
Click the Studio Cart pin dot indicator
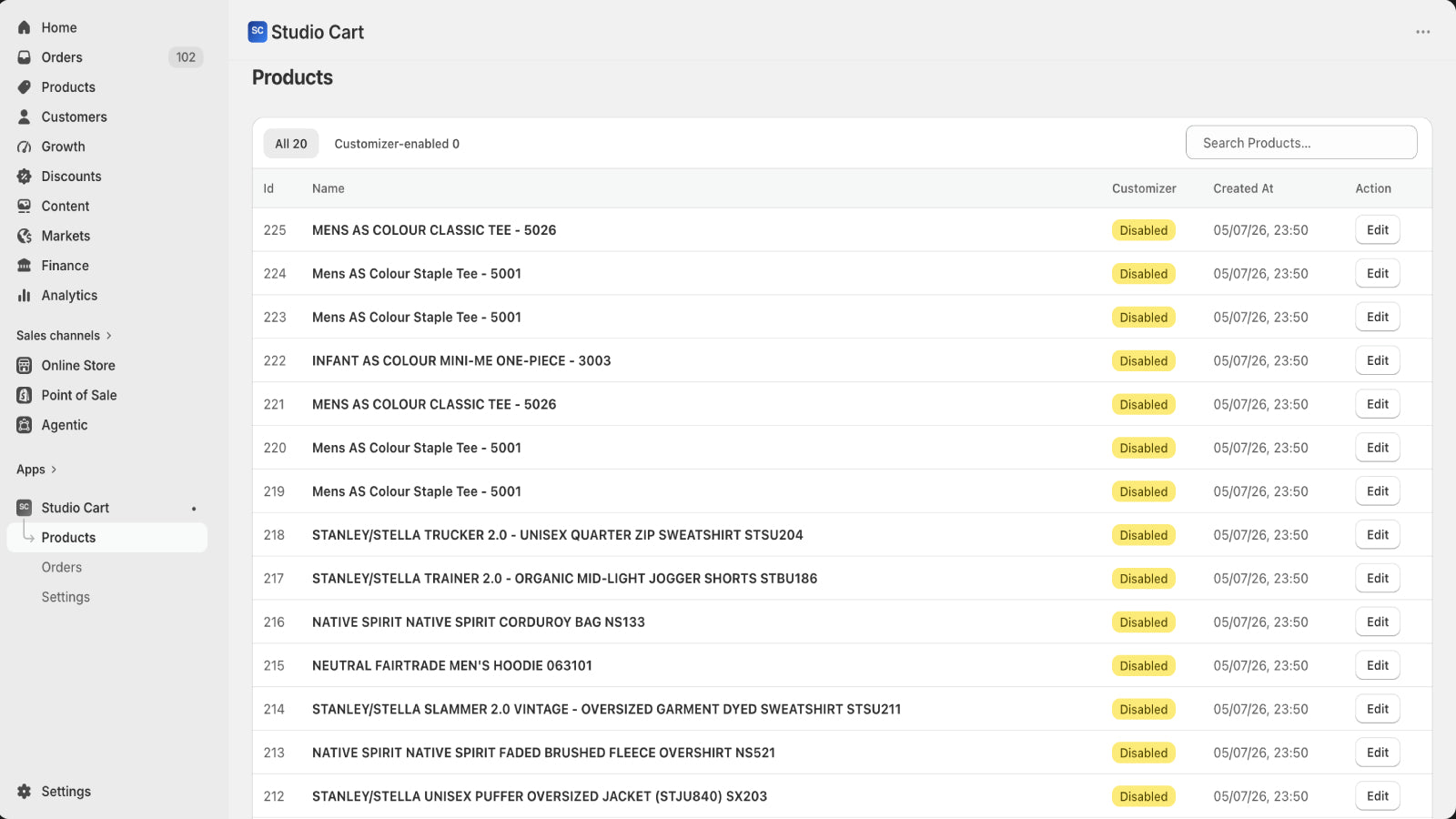click(194, 509)
